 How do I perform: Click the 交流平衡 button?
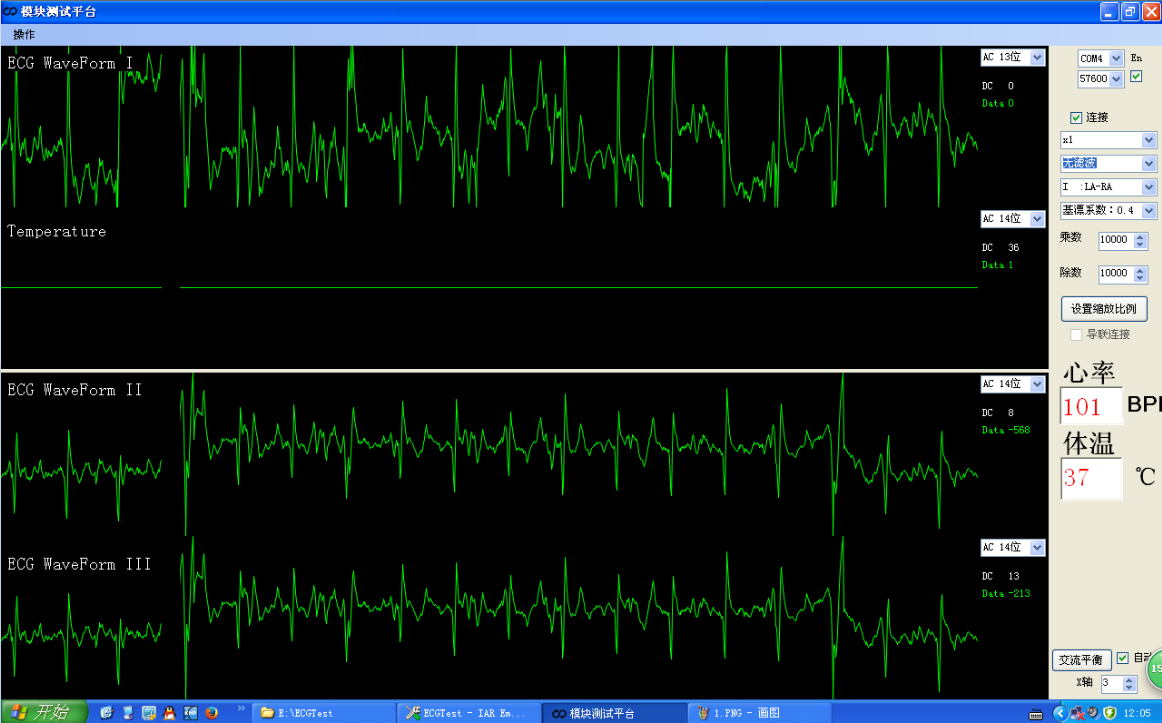point(1081,660)
